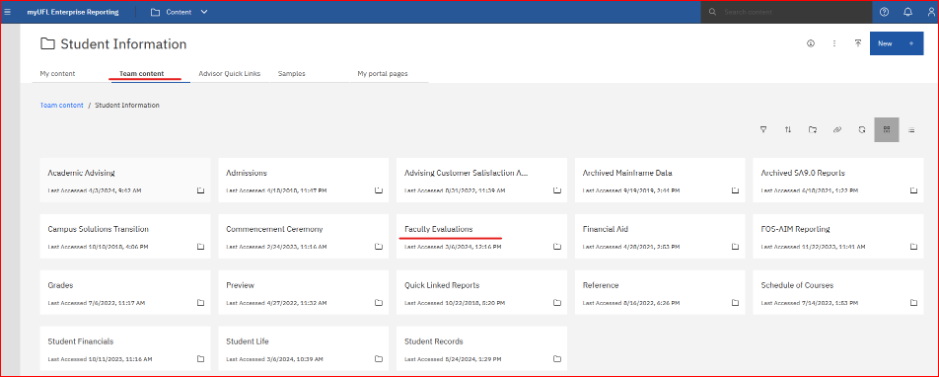Click the upload files arrow icon
939x377 pixels.
coord(858,43)
